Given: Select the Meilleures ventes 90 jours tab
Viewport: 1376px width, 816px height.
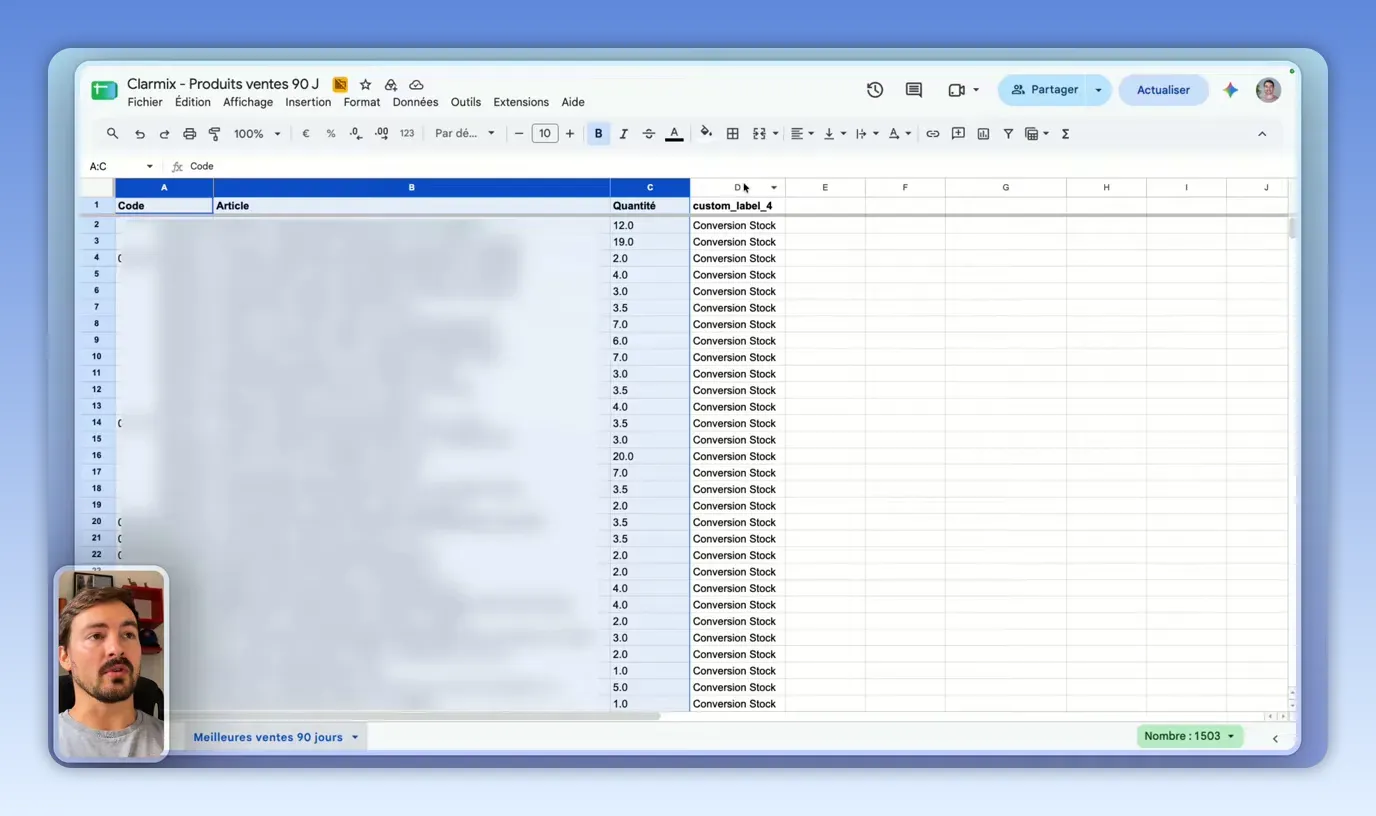Looking at the screenshot, I should 275,737.
